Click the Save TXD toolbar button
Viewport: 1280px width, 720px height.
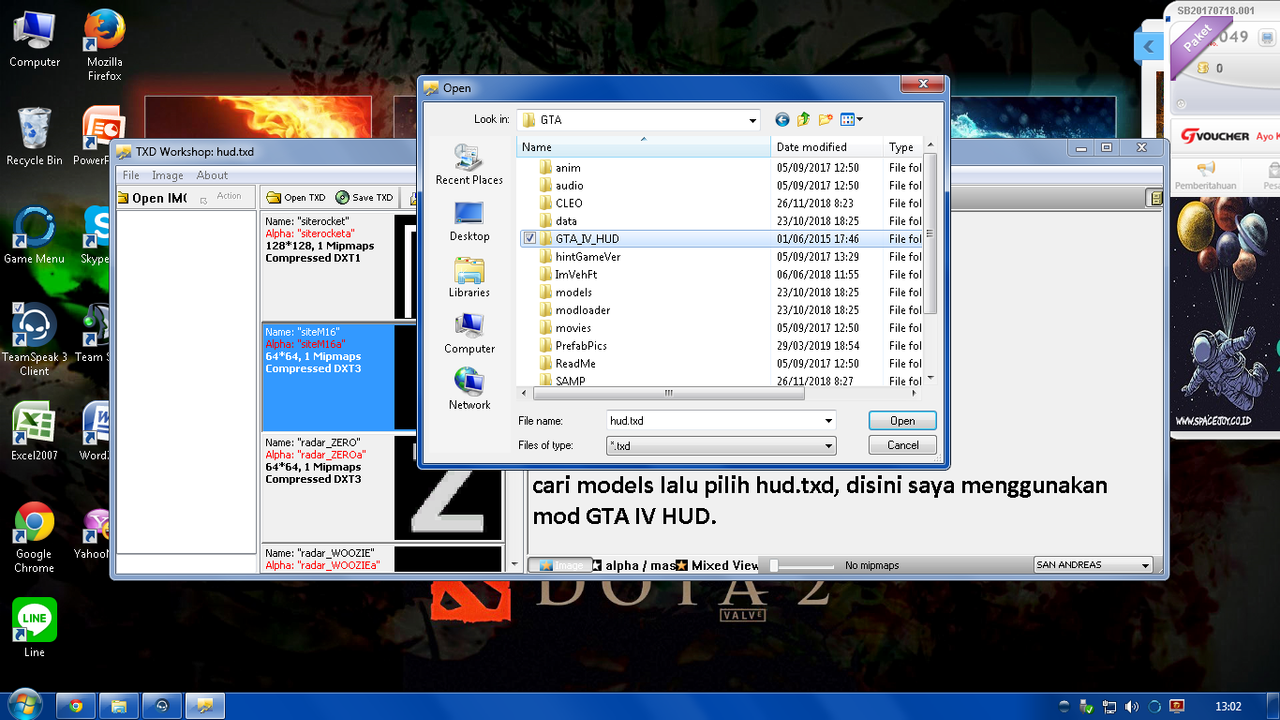point(364,197)
